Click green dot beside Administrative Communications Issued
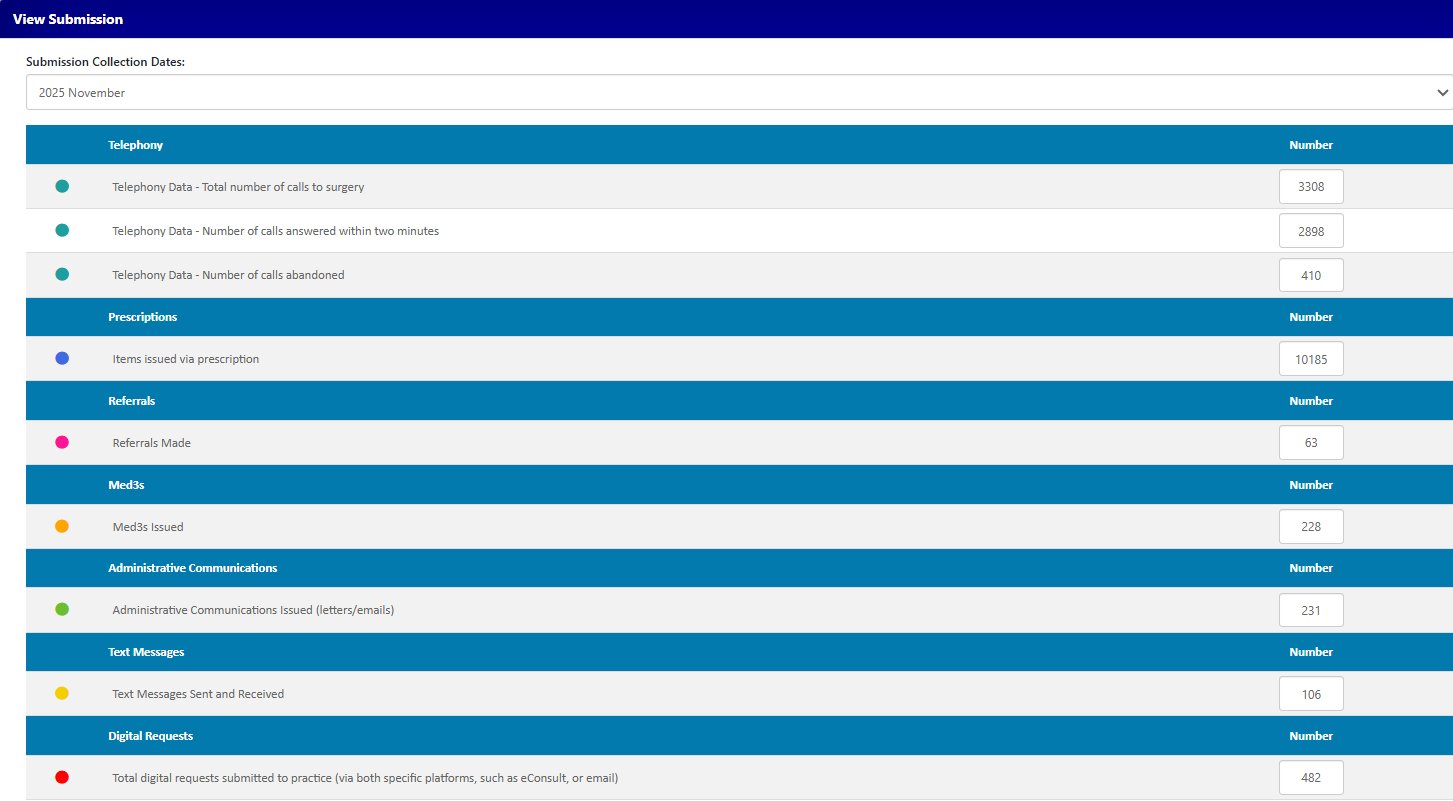 tap(62, 609)
